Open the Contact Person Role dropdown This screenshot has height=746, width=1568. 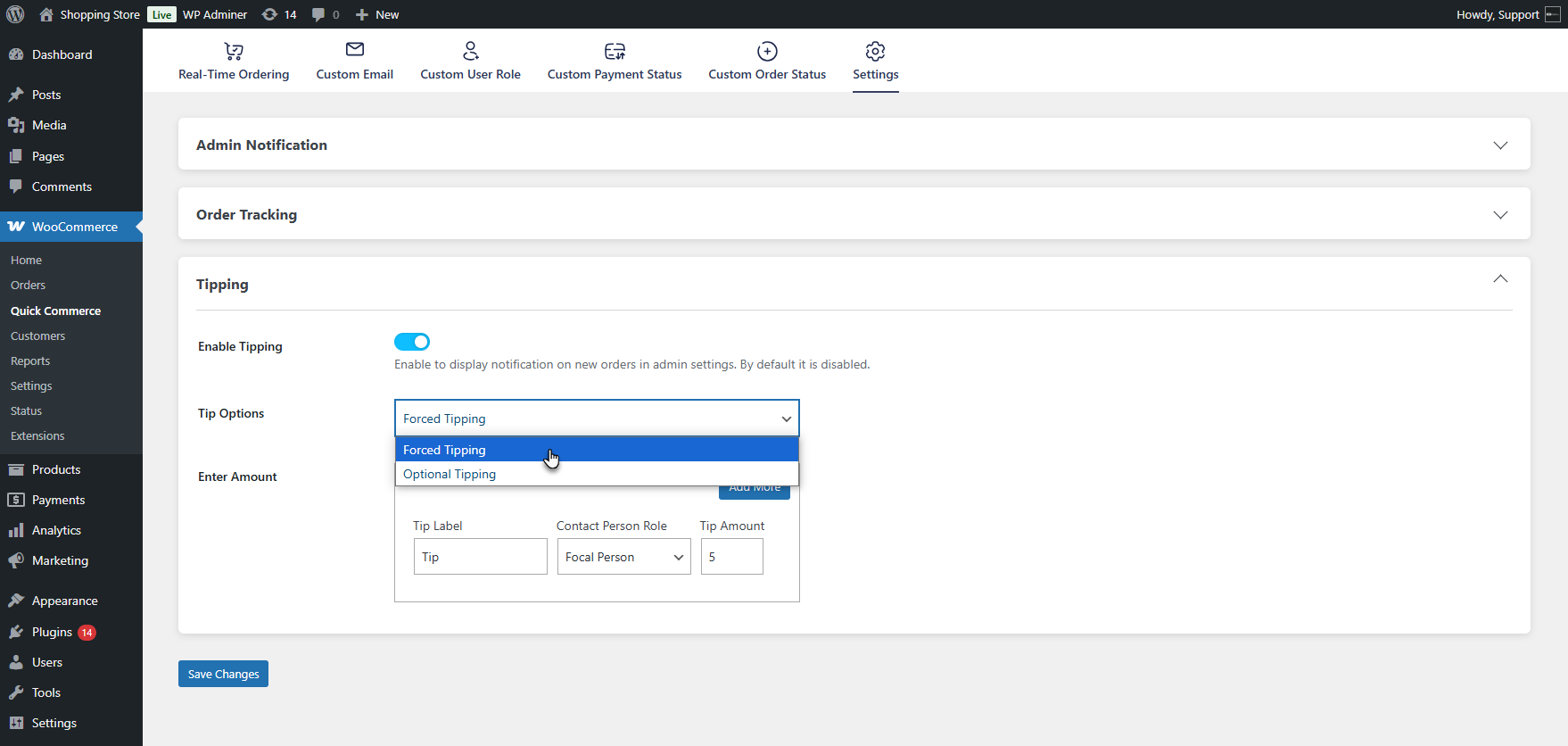tap(623, 557)
